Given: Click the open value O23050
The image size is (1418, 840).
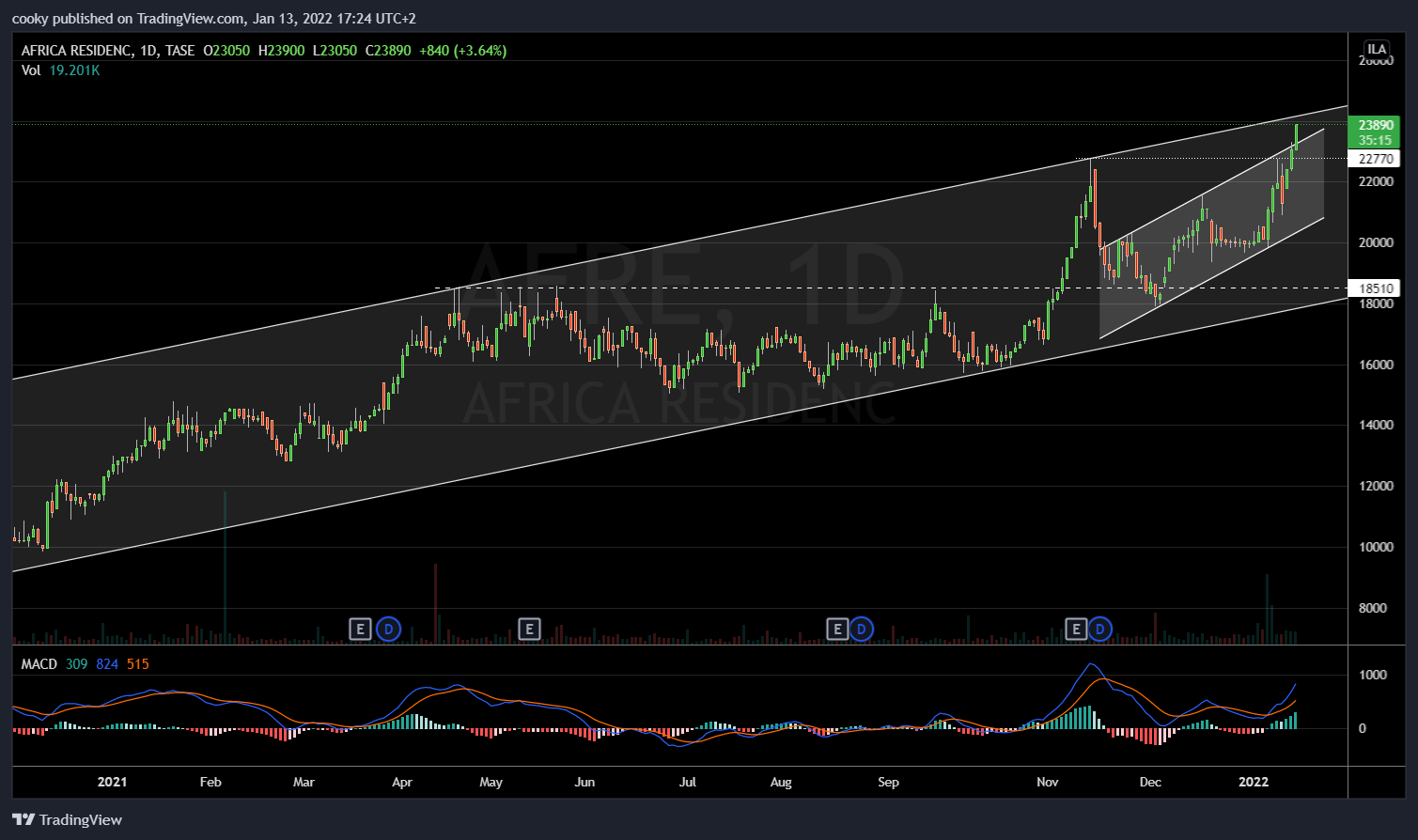Looking at the screenshot, I should pos(226,51).
